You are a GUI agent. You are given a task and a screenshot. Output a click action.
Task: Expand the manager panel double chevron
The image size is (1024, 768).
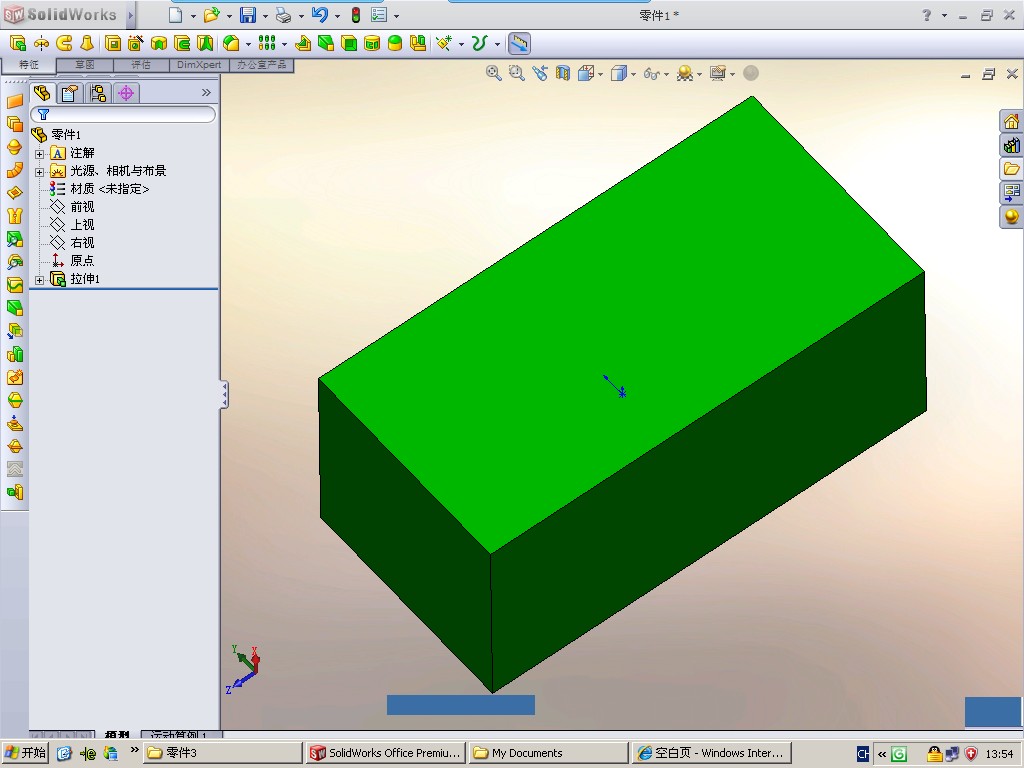(206, 93)
